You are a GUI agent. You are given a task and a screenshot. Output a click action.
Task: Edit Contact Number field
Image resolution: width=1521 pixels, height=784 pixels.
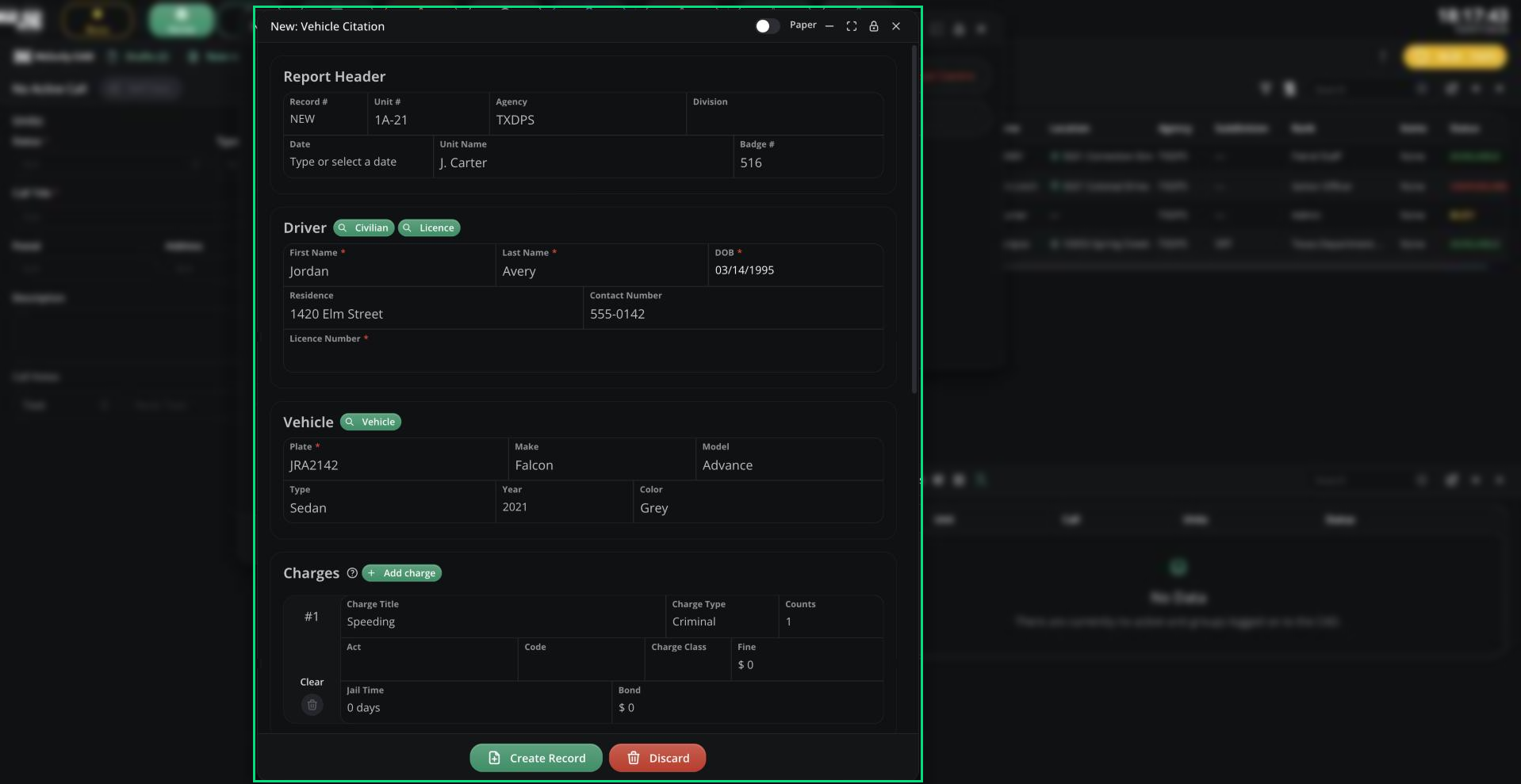(734, 308)
